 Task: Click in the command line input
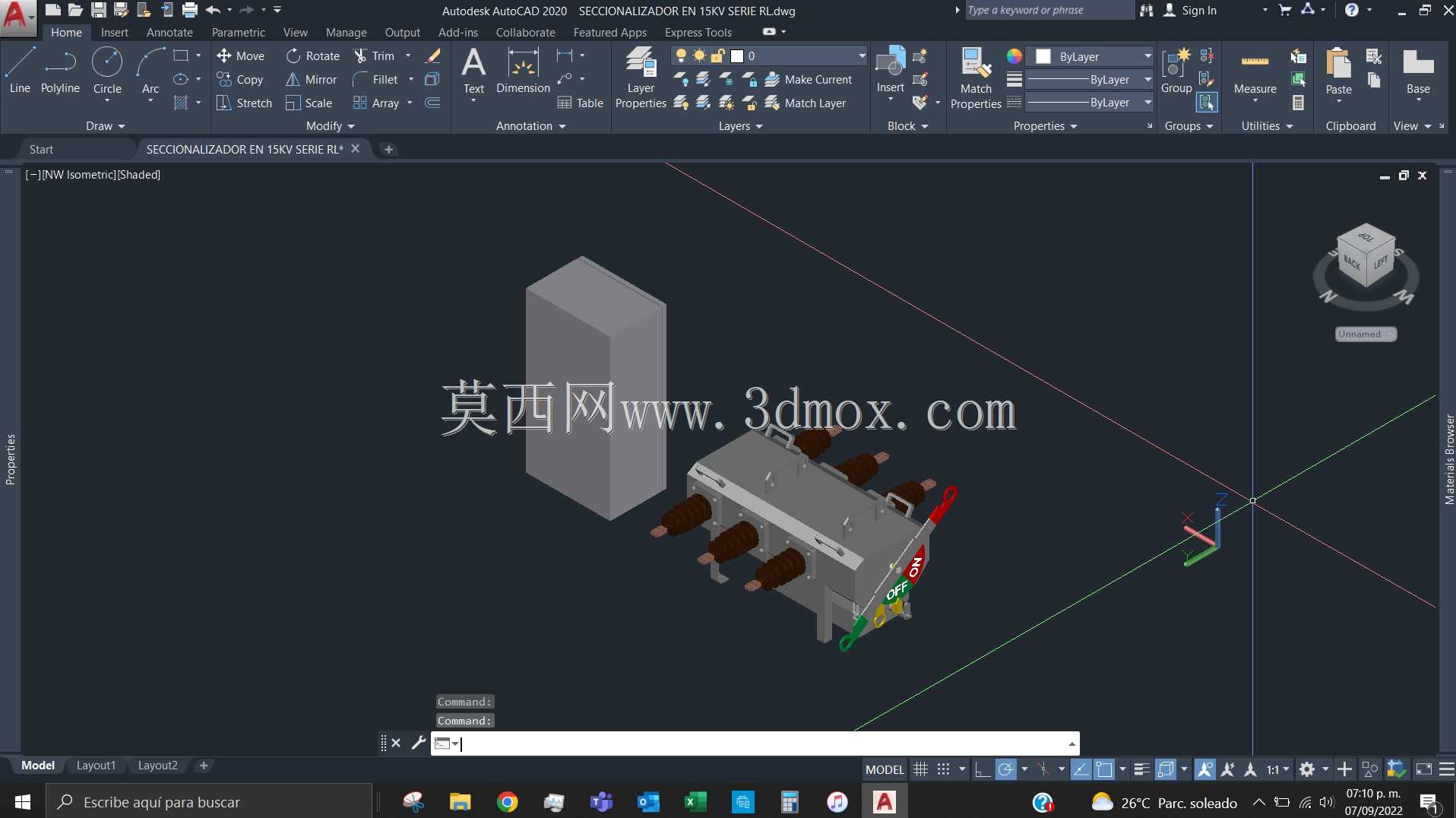tap(760, 743)
